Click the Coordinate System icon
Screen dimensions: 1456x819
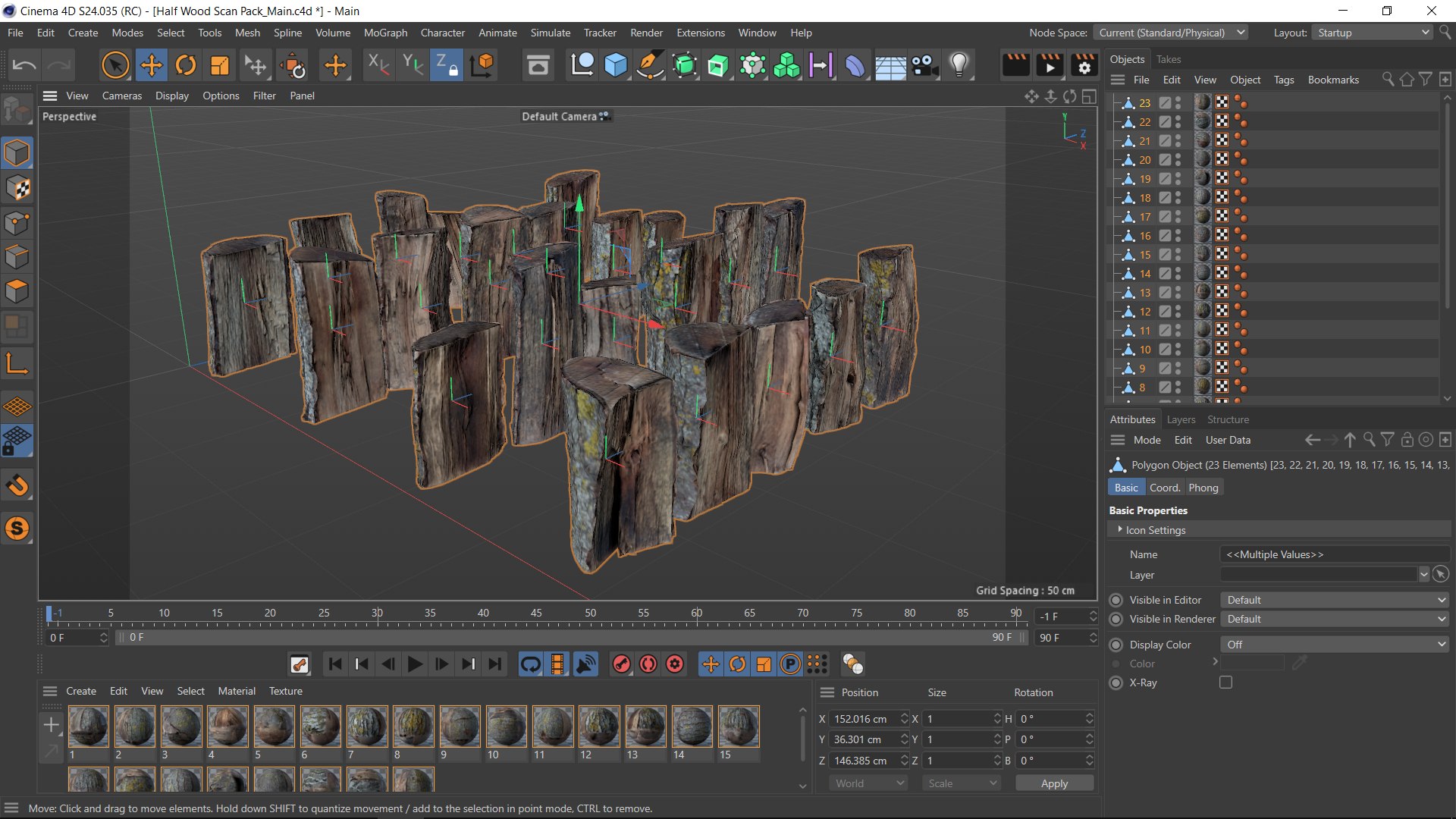(482, 65)
